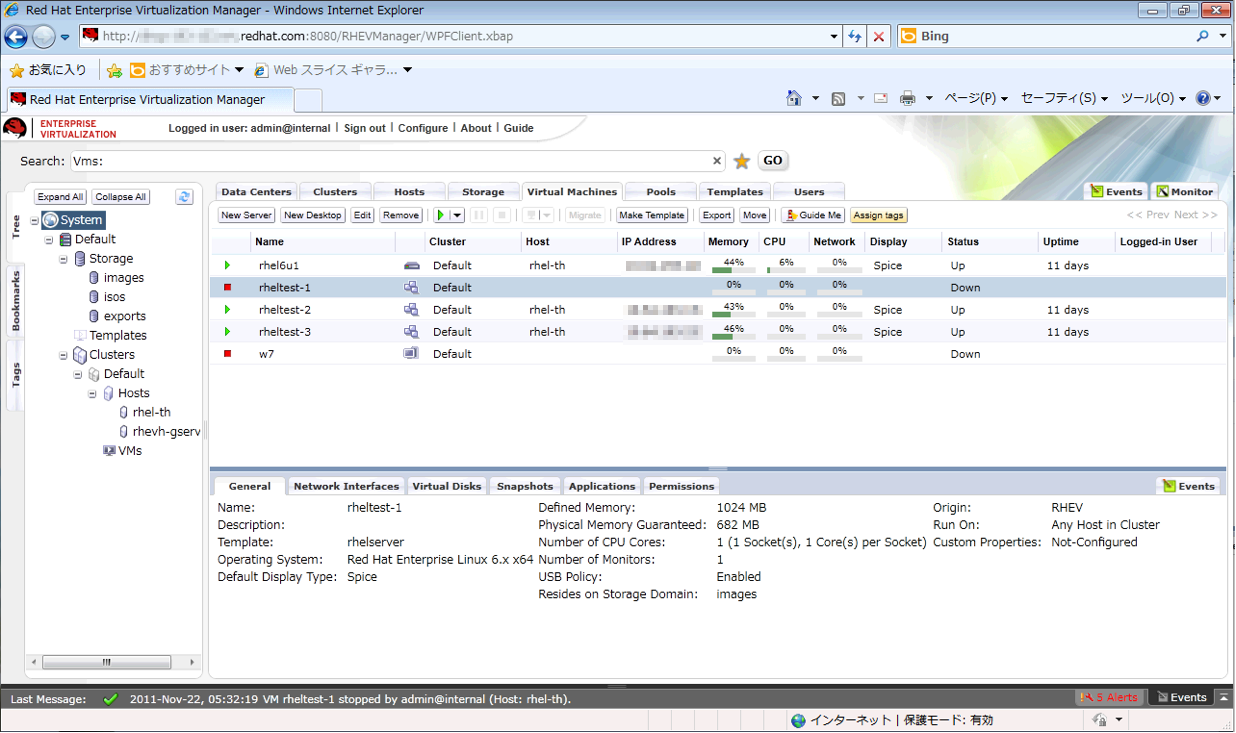Click the memory usage bar for rheltest-3
Viewport: 1236px width, 733px height.
click(x=733, y=336)
